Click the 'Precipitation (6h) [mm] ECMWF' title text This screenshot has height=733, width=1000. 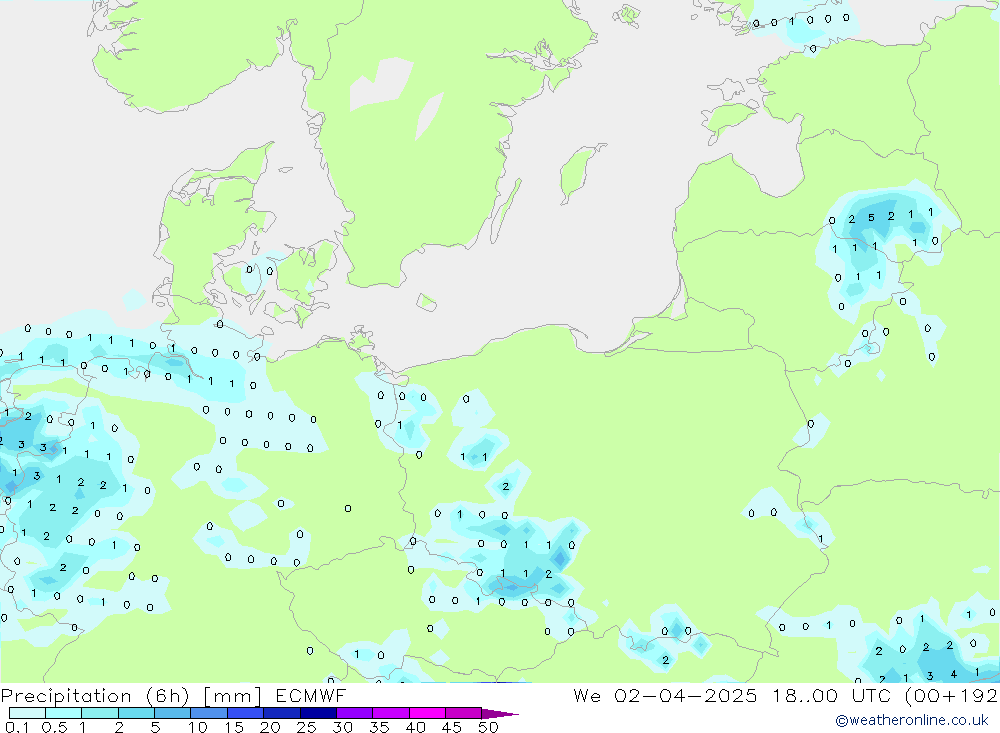coord(173,695)
